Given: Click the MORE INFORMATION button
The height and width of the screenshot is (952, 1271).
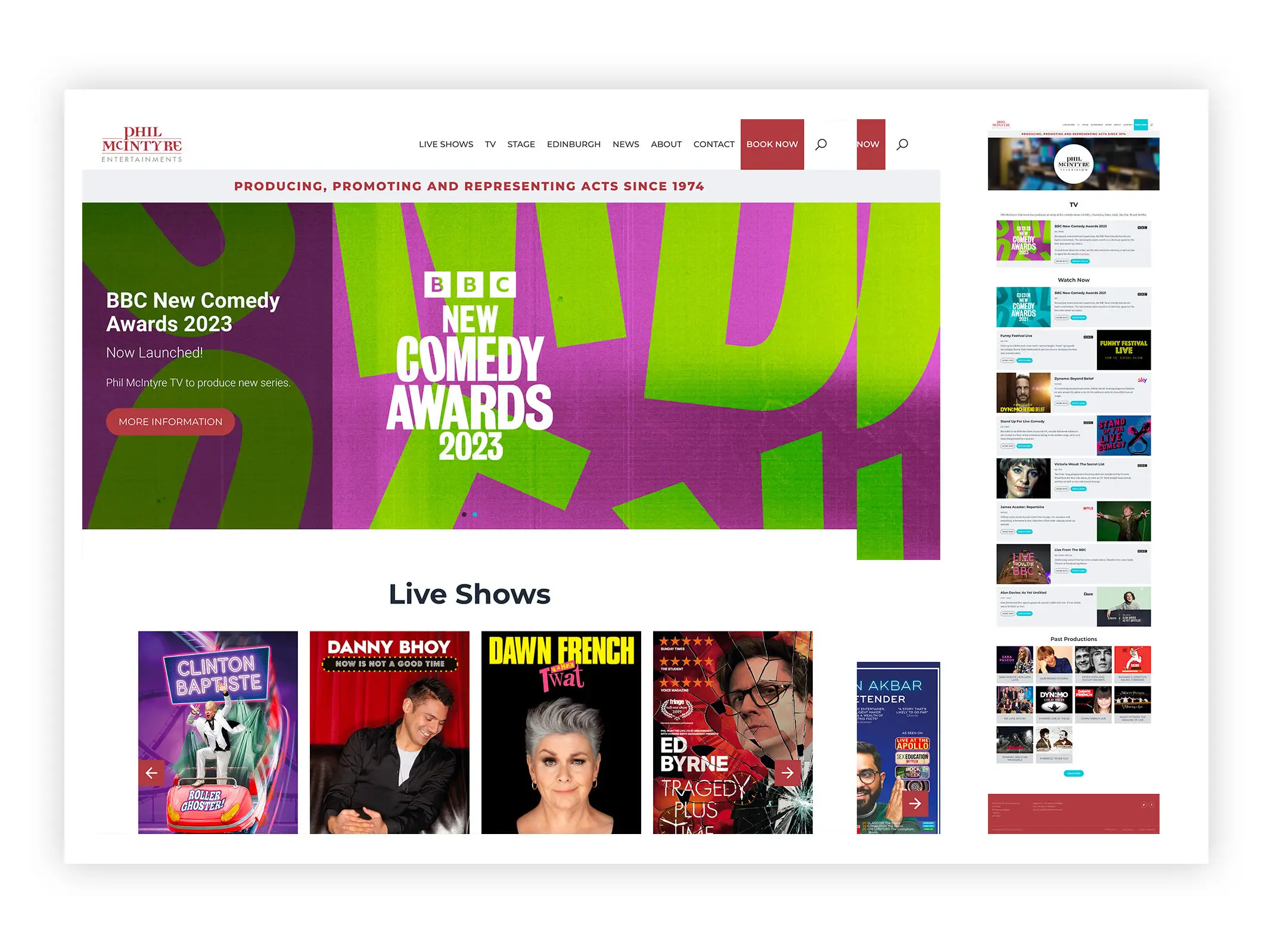Looking at the screenshot, I should pos(170,422).
